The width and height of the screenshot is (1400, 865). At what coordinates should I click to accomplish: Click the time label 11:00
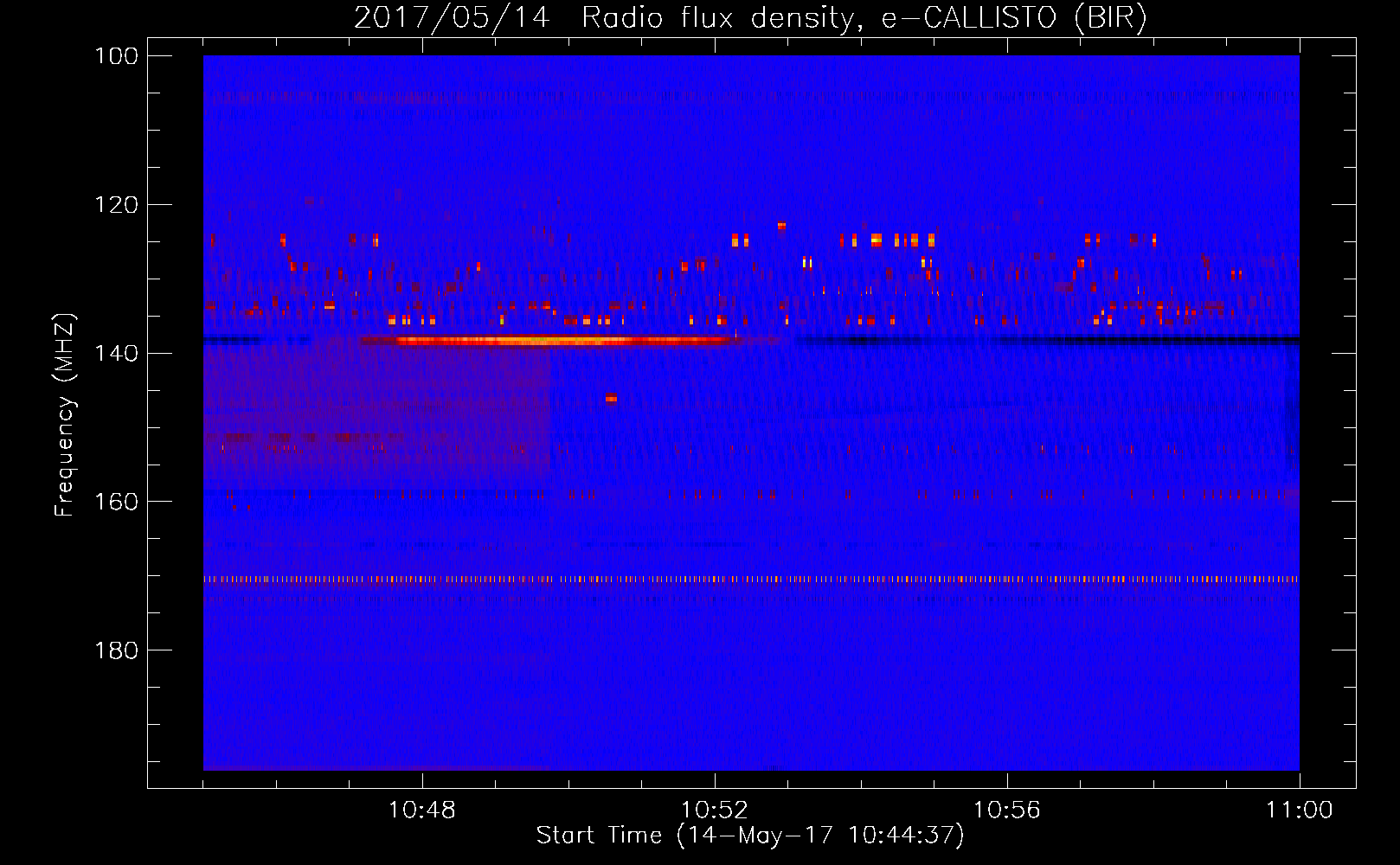pyautogui.click(x=1300, y=811)
